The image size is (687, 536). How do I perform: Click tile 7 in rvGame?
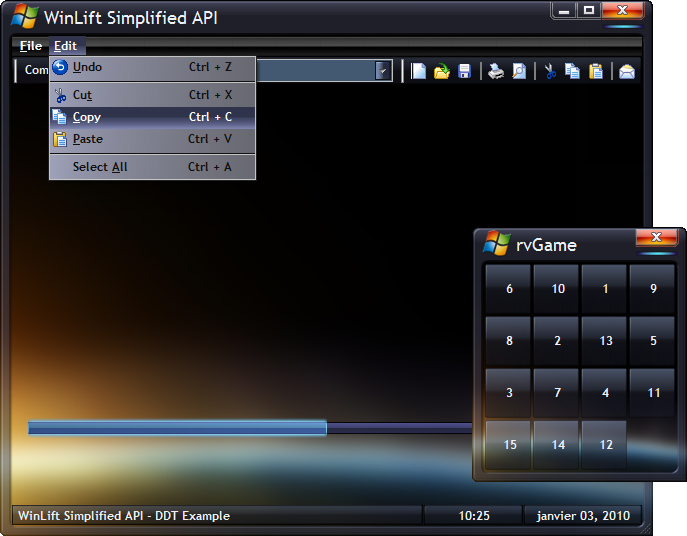tap(556, 393)
